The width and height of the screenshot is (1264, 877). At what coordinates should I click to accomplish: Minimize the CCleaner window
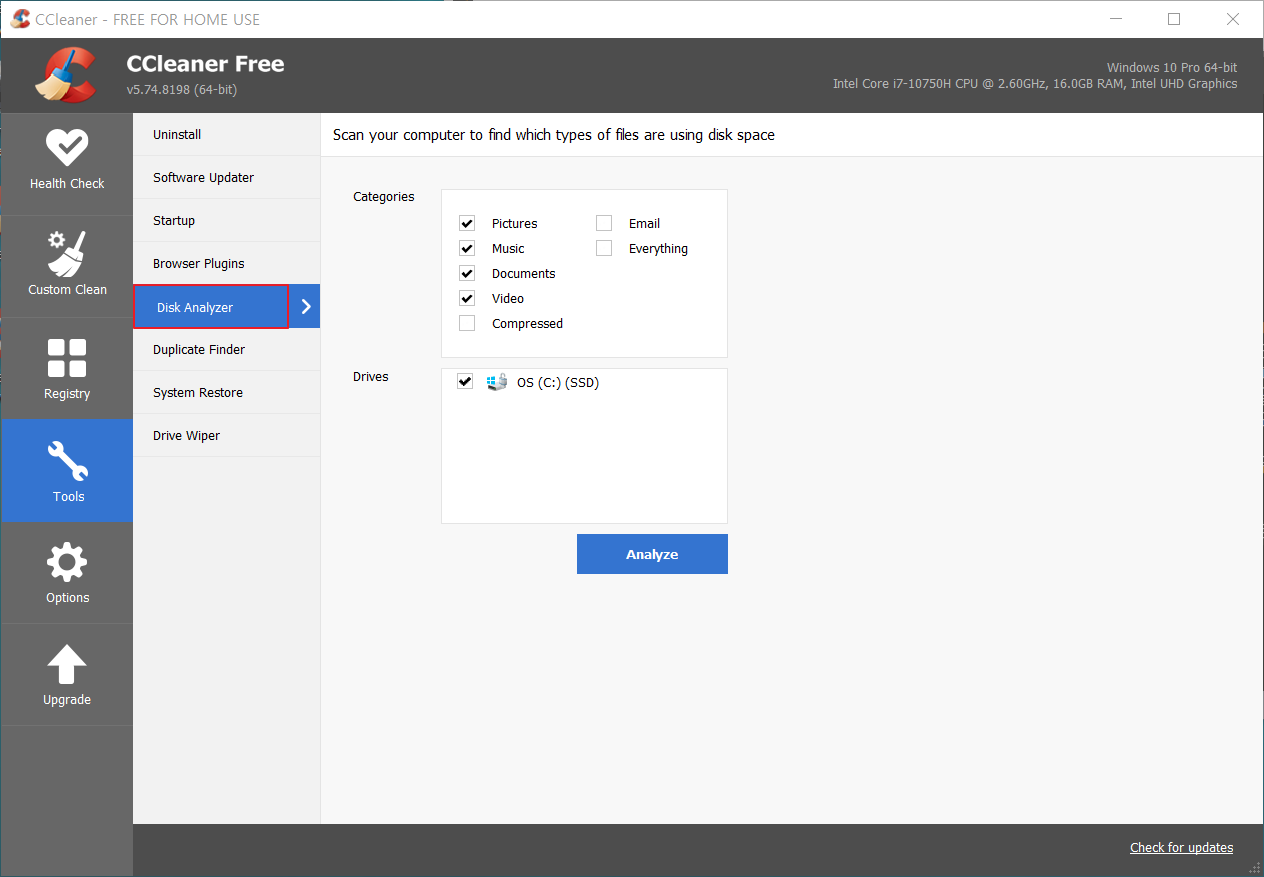coord(1116,19)
